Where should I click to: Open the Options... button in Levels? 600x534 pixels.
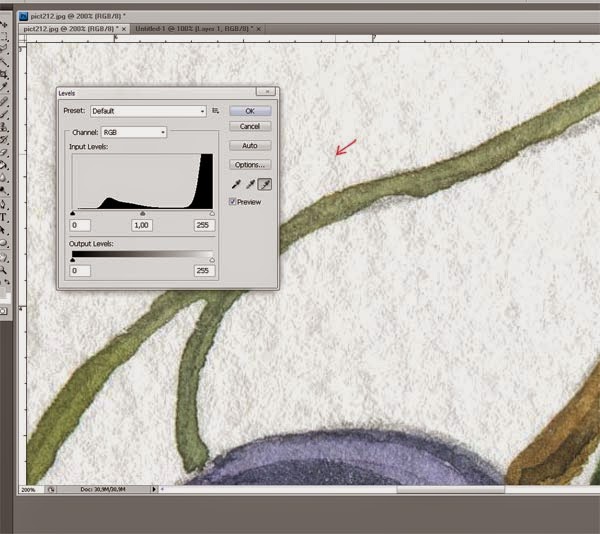point(250,164)
